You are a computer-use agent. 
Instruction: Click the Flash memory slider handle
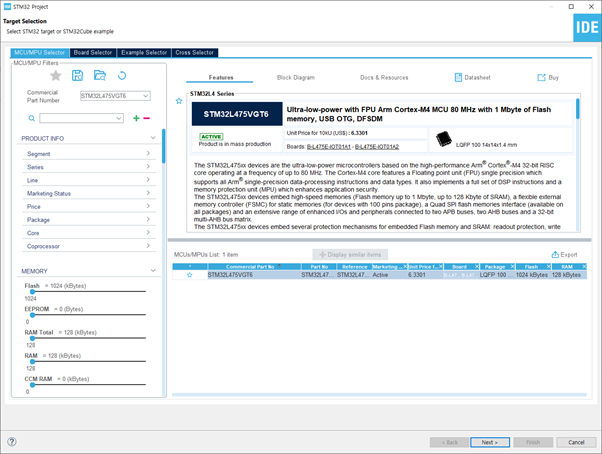(33, 292)
